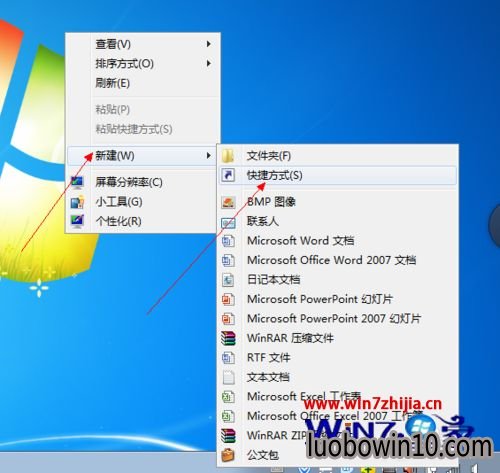
Task: Open 屏幕分辨率(C) settings
Action: (143, 182)
